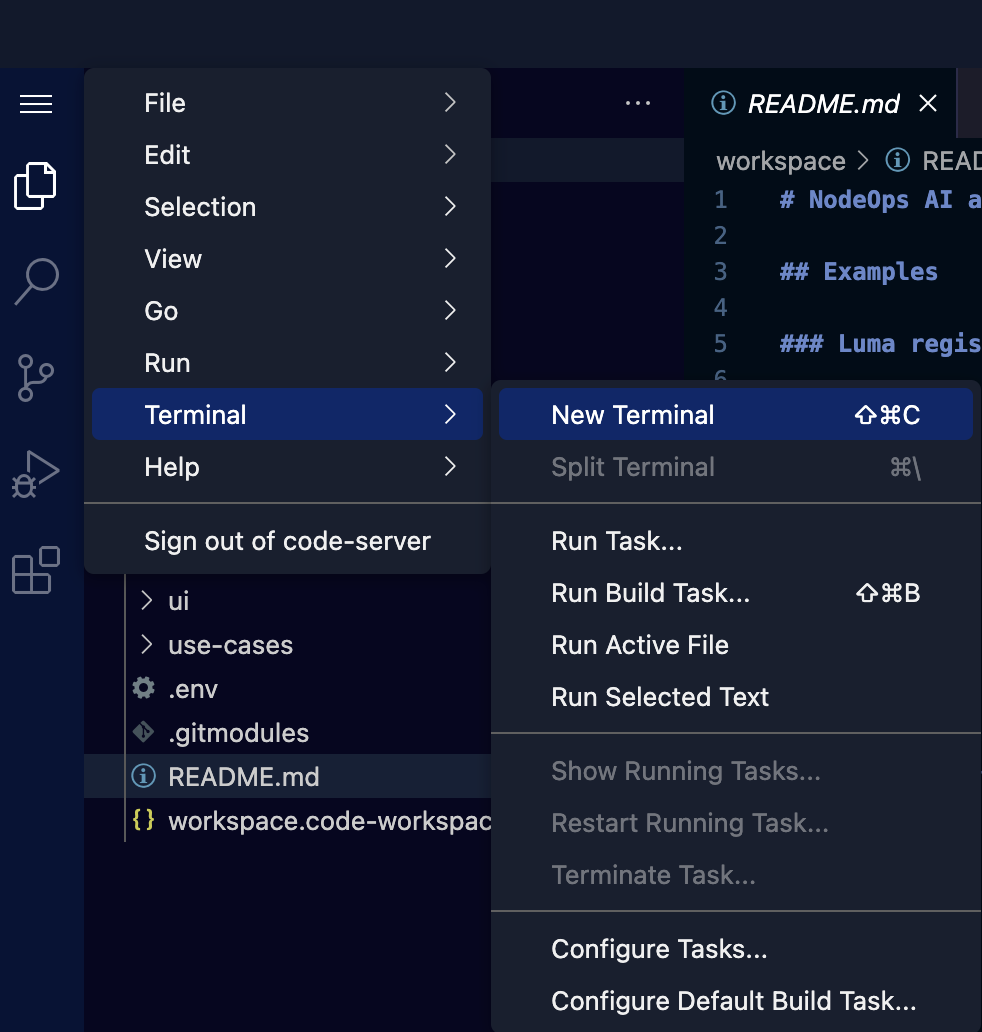The height and width of the screenshot is (1032, 982).
Task: Select the README.md file in the explorer
Action: point(245,776)
